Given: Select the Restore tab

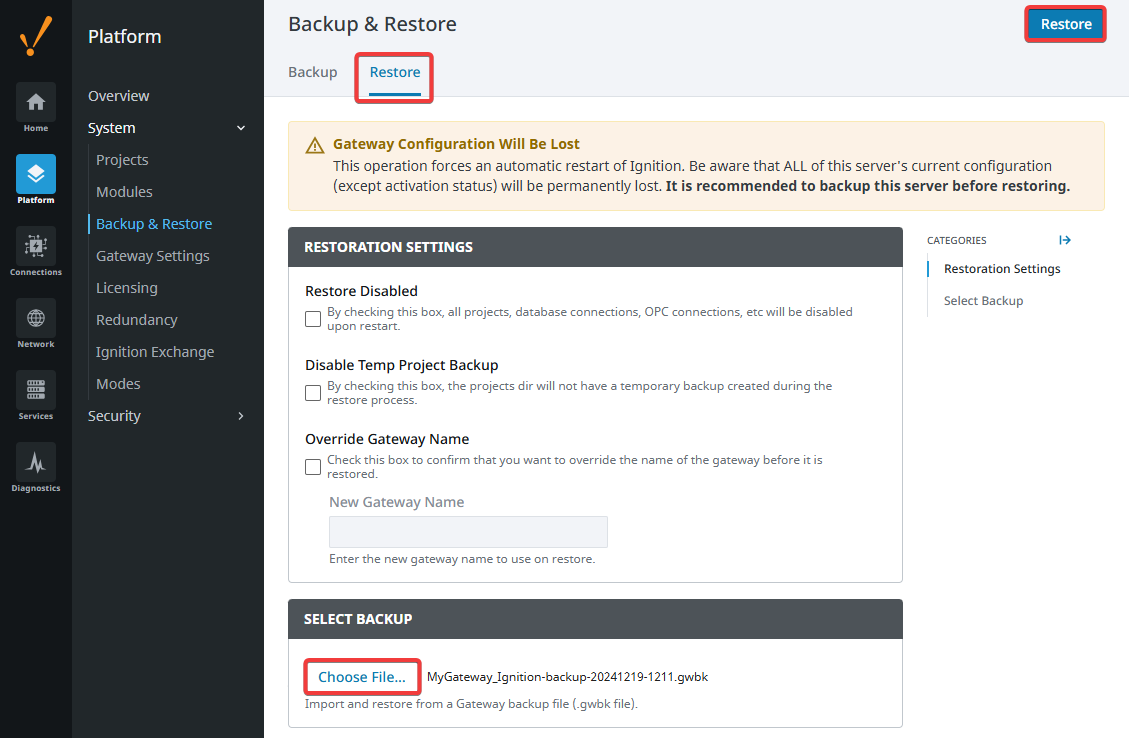Looking at the screenshot, I should (395, 72).
